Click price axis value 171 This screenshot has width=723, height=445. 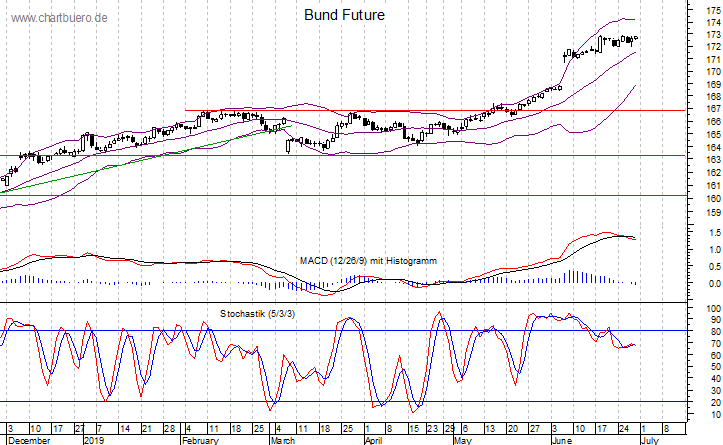pyautogui.click(x=713, y=59)
